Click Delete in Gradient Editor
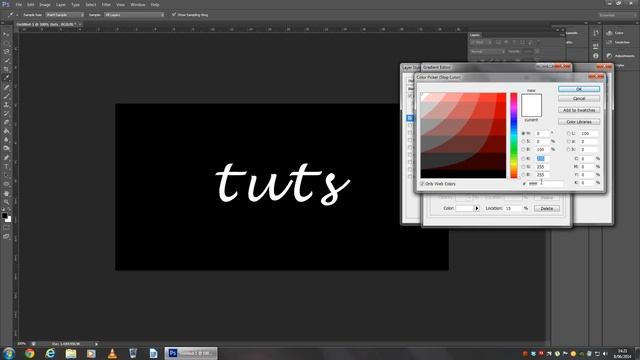The height and width of the screenshot is (360, 640). pos(547,209)
